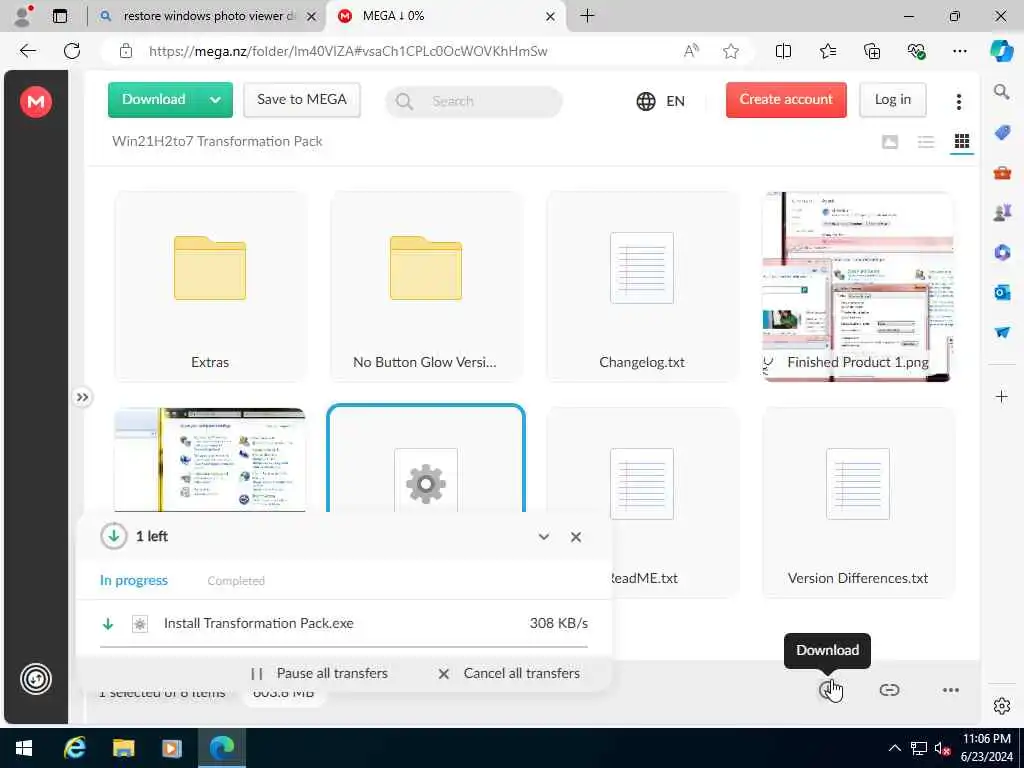The image size is (1024, 768).
Task: Select Finished Product 1.png thumbnail
Action: (857, 286)
